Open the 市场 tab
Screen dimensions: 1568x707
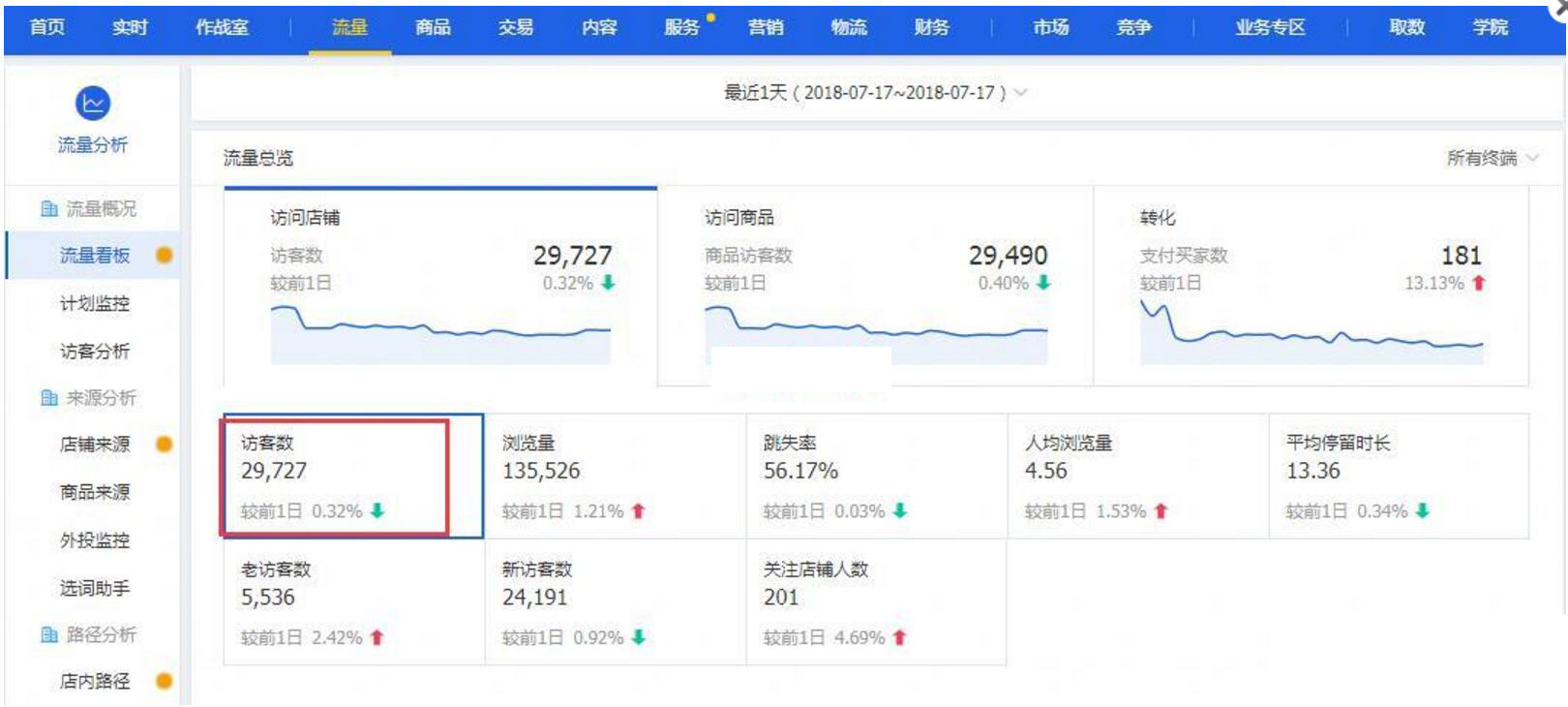pyautogui.click(x=1050, y=27)
